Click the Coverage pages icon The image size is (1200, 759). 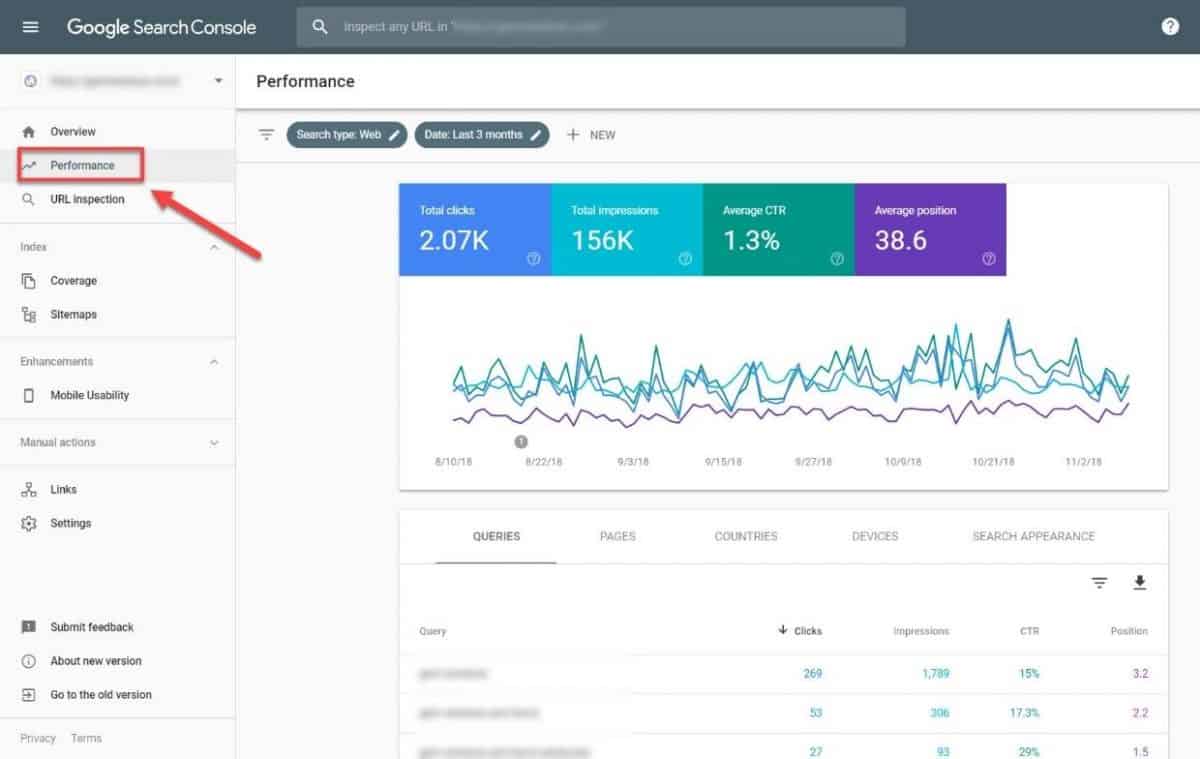tap(29, 281)
